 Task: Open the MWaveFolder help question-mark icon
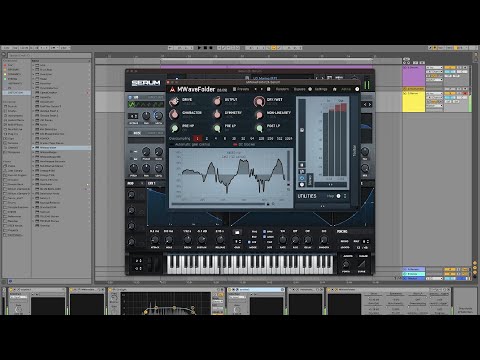tap(357, 89)
